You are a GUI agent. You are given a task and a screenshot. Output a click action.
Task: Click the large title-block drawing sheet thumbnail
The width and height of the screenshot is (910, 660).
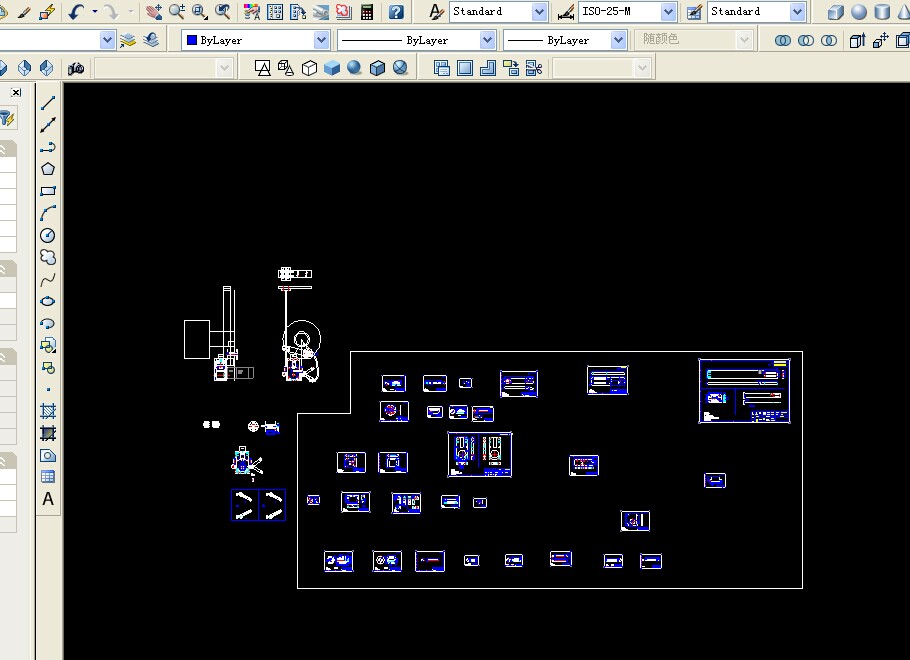click(745, 391)
